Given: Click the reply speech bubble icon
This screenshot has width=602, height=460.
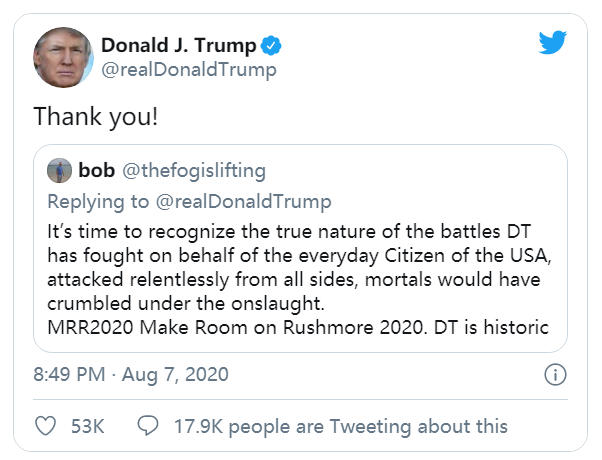Looking at the screenshot, I should point(146,426).
